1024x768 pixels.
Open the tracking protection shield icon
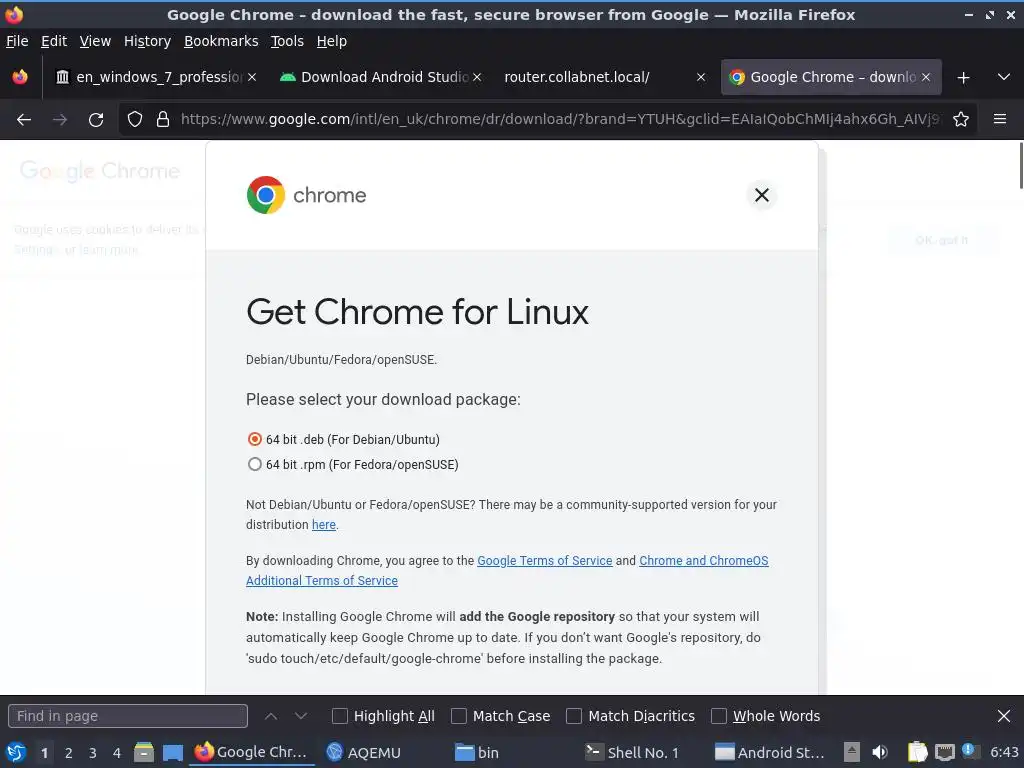tap(135, 120)
